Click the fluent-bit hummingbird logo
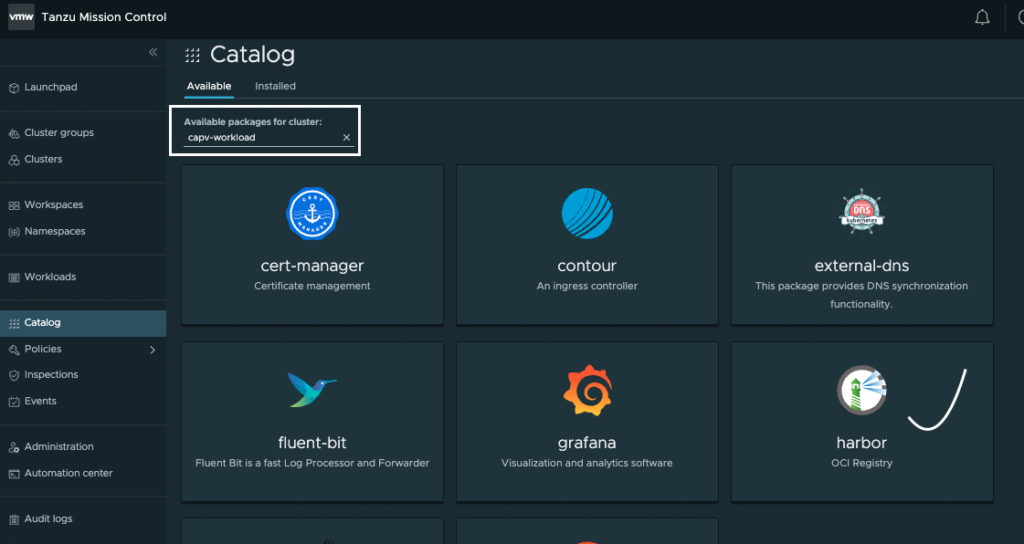 (312, 389)
